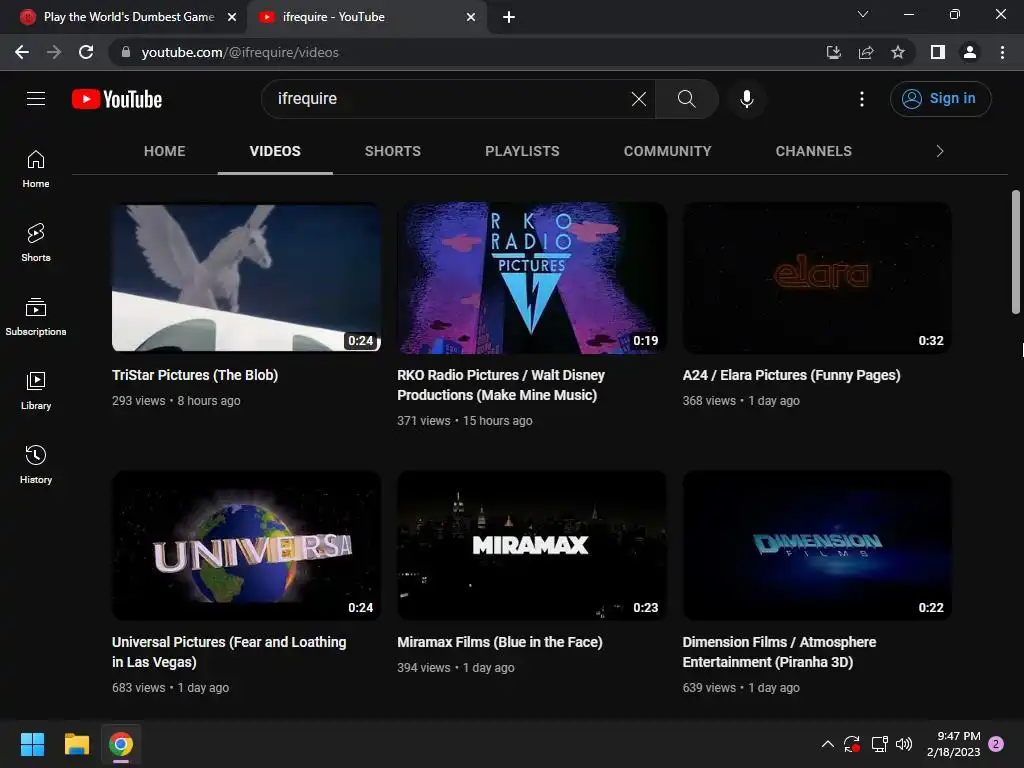Screen dimensions: 1024x768
Task: Click the install/download icon in address bar
Action: [x=834, y=52]
